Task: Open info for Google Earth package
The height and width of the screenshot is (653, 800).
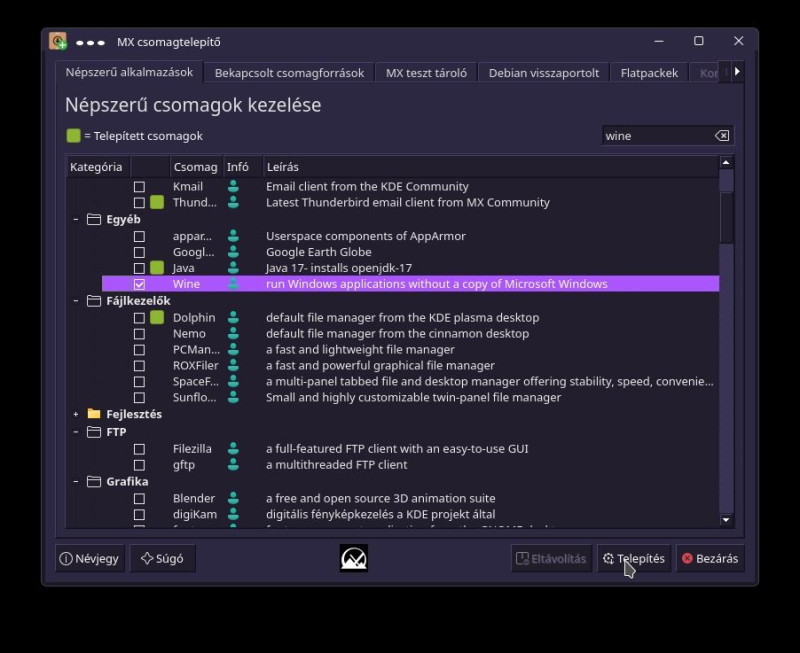Action: click(x=233, y=252)
